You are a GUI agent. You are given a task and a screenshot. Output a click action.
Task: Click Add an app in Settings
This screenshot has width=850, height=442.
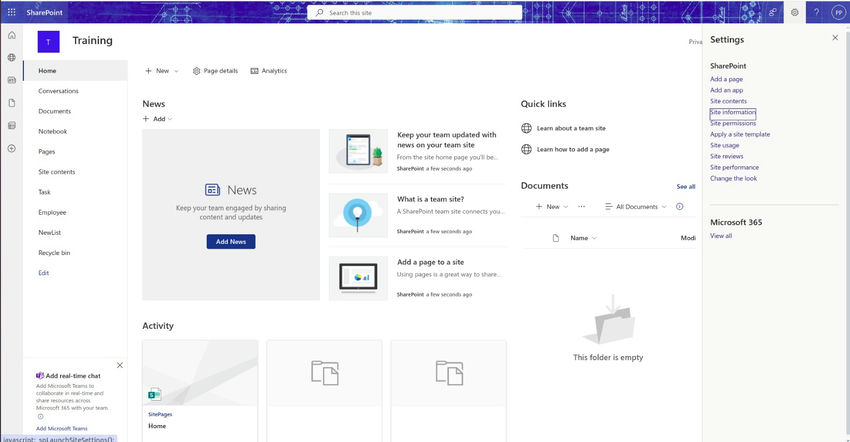point(726,90)
